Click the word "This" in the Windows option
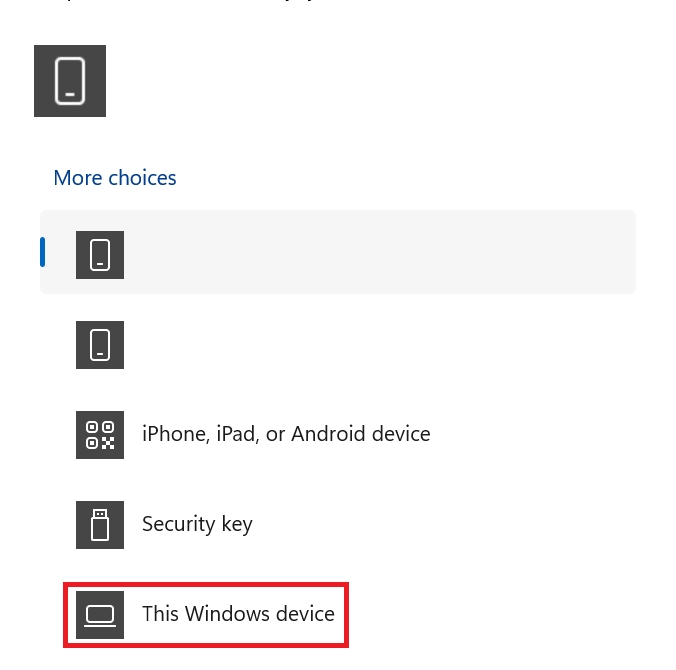 click(160, 614)
